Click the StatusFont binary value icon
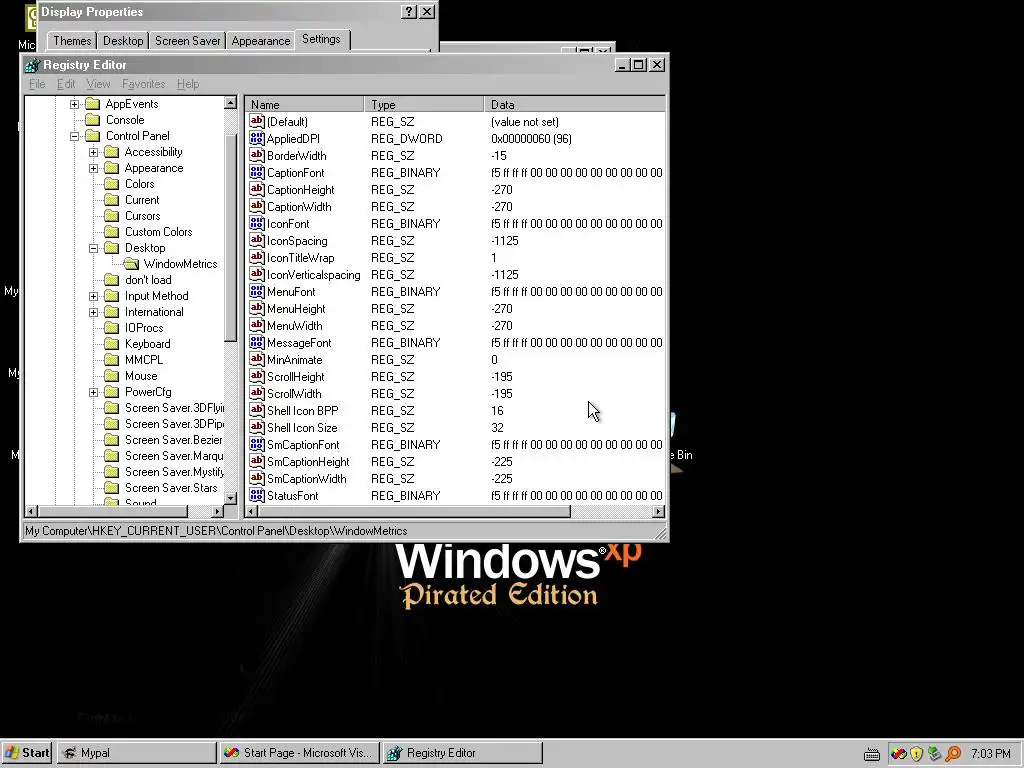This screenshot has width=1024, height=768. [257, 495]
